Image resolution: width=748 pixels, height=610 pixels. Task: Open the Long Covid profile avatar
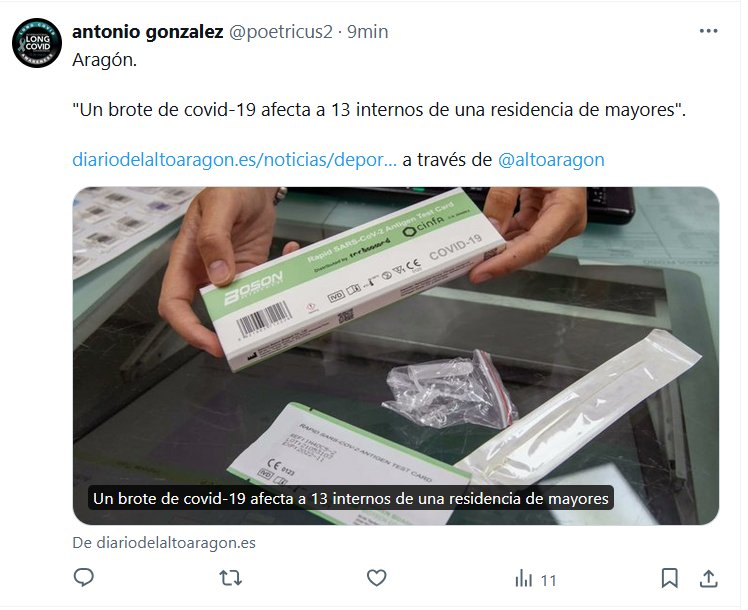click(37, 43)
